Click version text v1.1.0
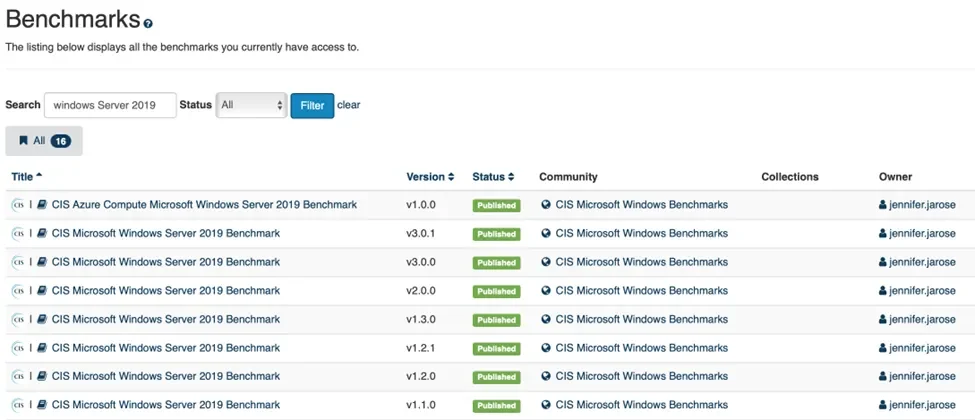975x420 pixels. [421, 405]
